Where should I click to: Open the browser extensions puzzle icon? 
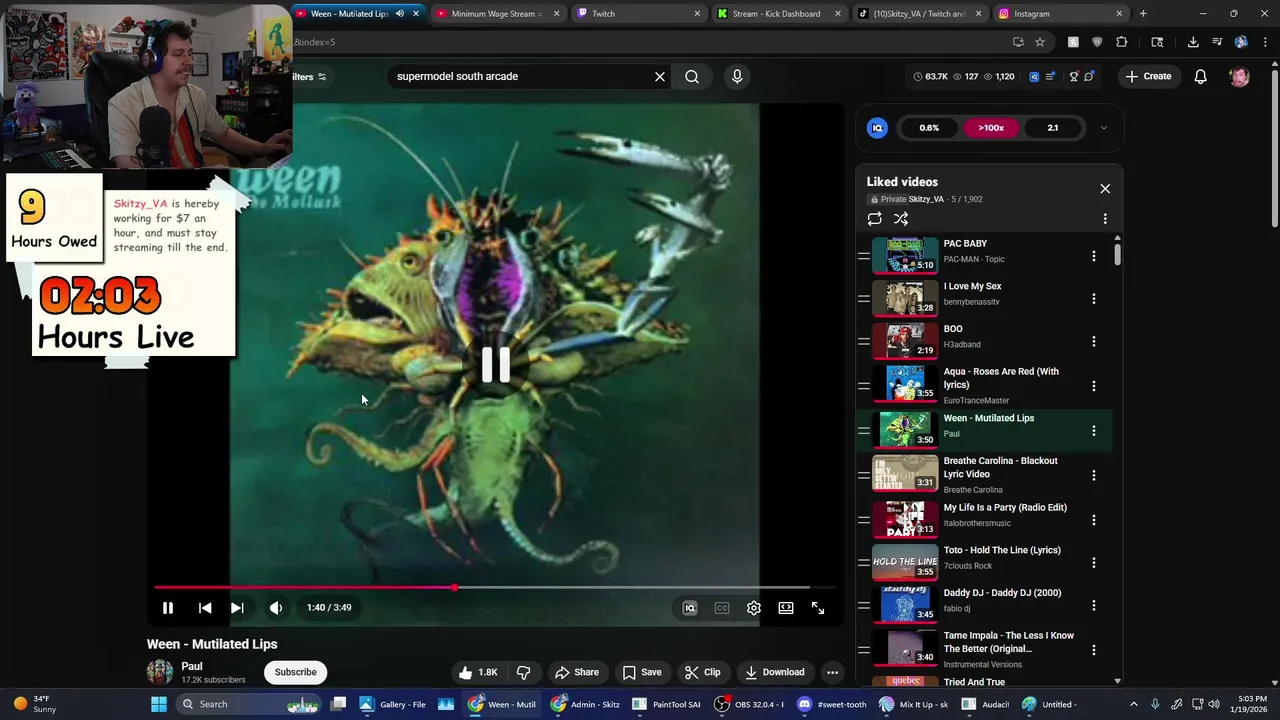tap(1121, 42)
